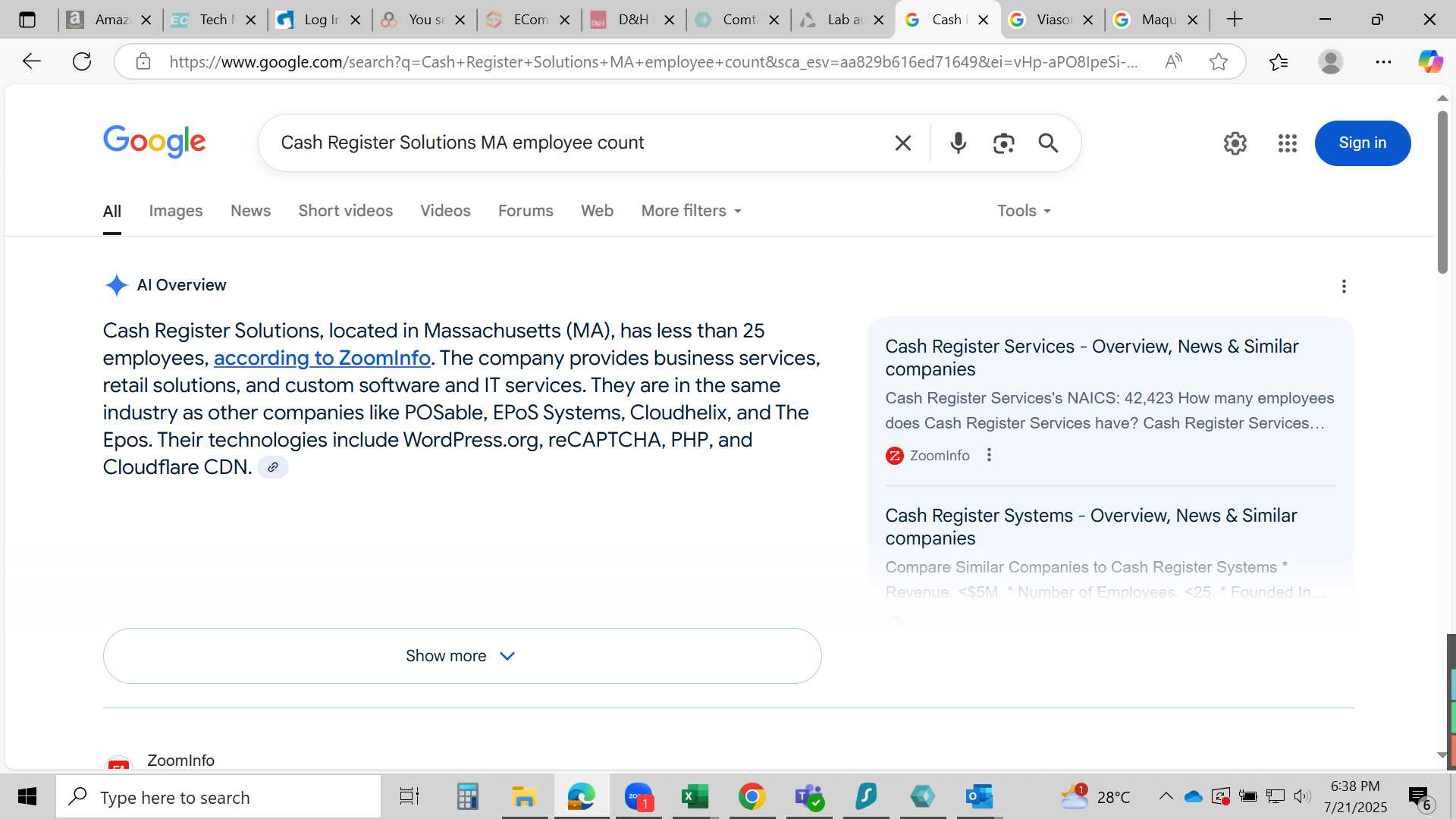Open the ZoomInfo search result

pyautogui.click(x=180, y=761)
